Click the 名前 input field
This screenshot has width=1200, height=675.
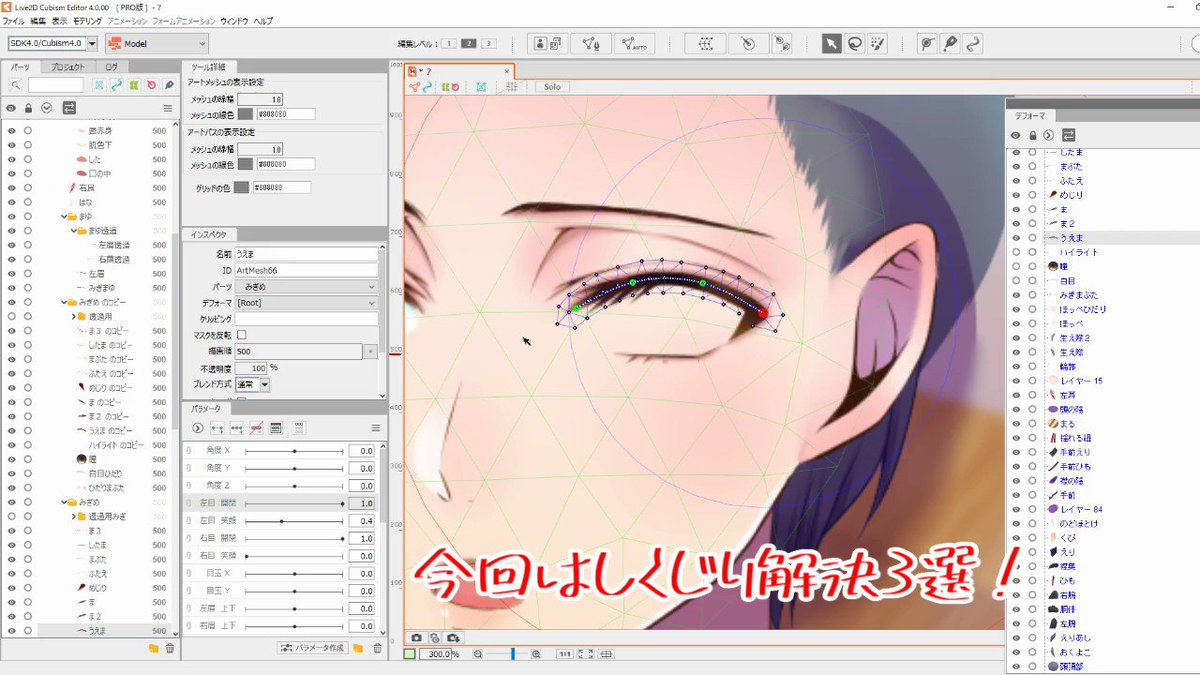306,254
